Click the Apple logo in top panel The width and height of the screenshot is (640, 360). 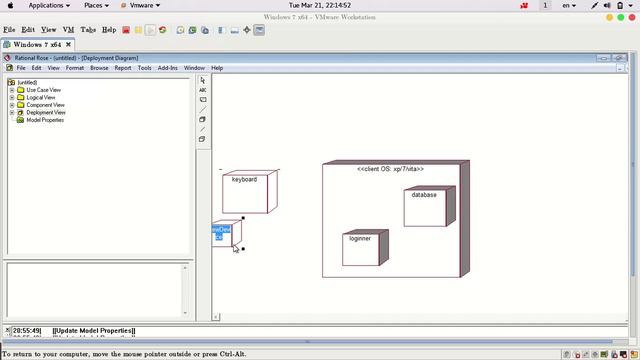[11, 5]
